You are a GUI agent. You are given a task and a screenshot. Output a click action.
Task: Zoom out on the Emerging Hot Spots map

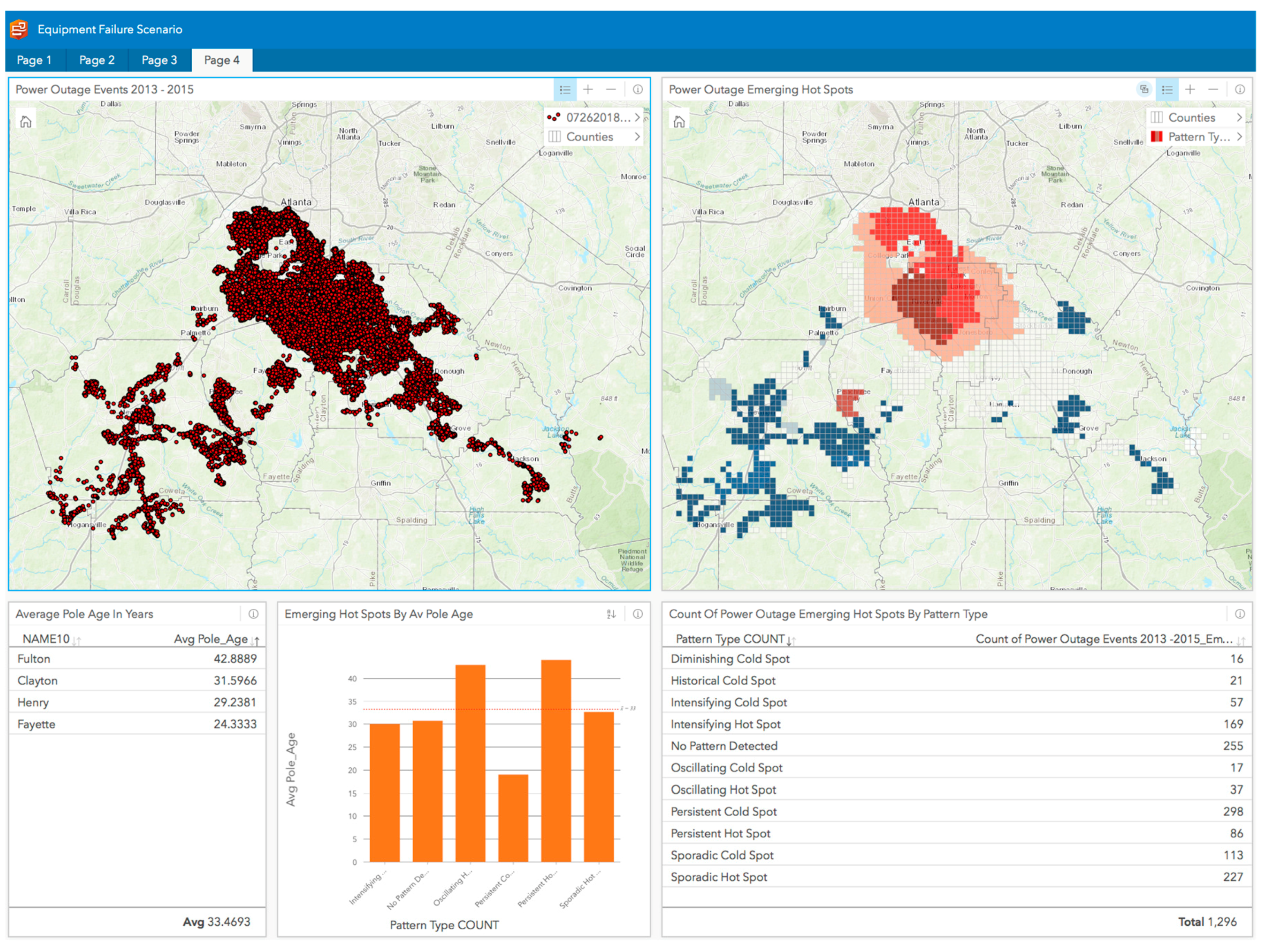(x=1212, y=90)
